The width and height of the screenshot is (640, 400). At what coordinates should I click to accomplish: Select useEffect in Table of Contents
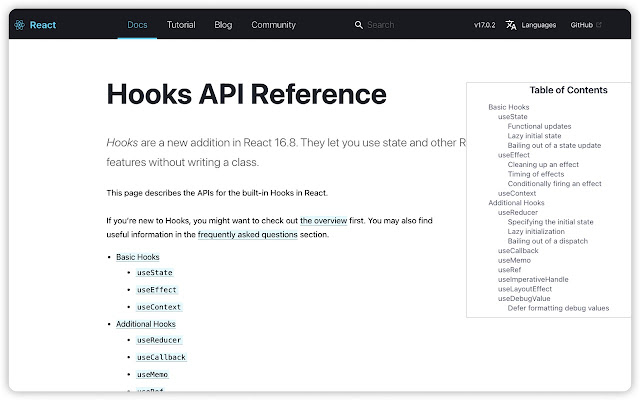[x=513, y=155]
